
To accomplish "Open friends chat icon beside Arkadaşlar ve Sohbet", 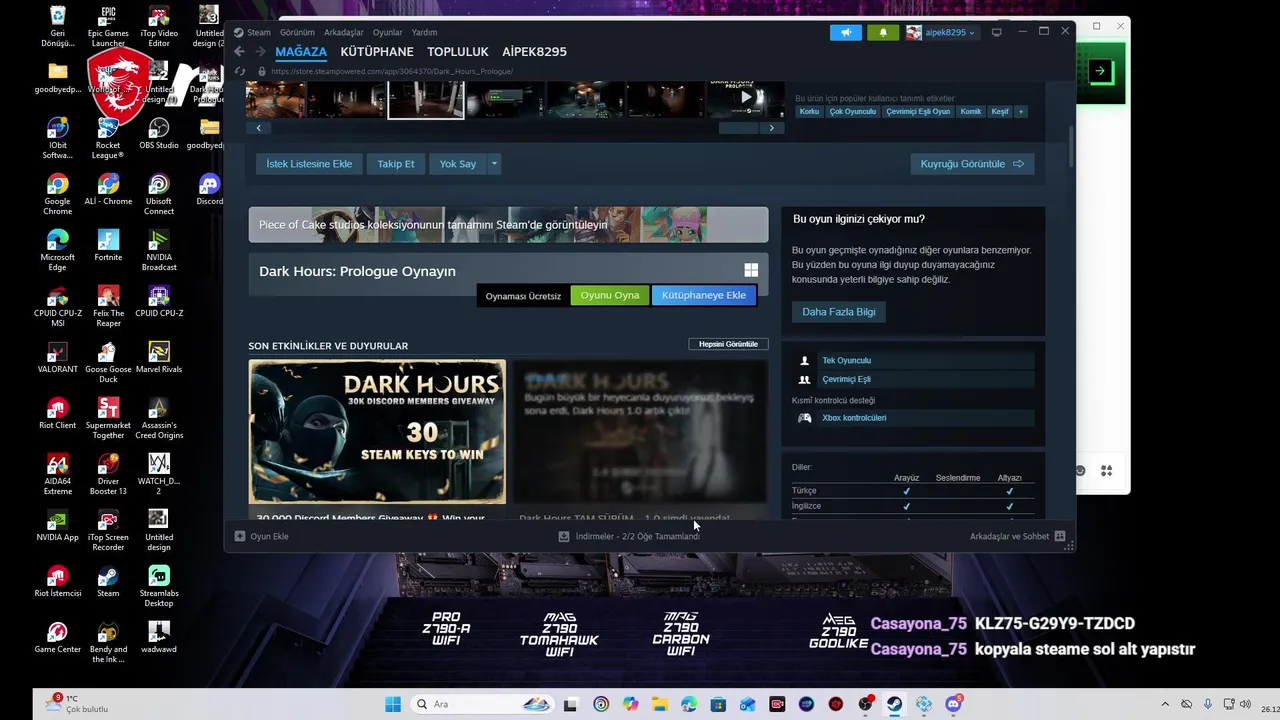I will (1060, 536).
